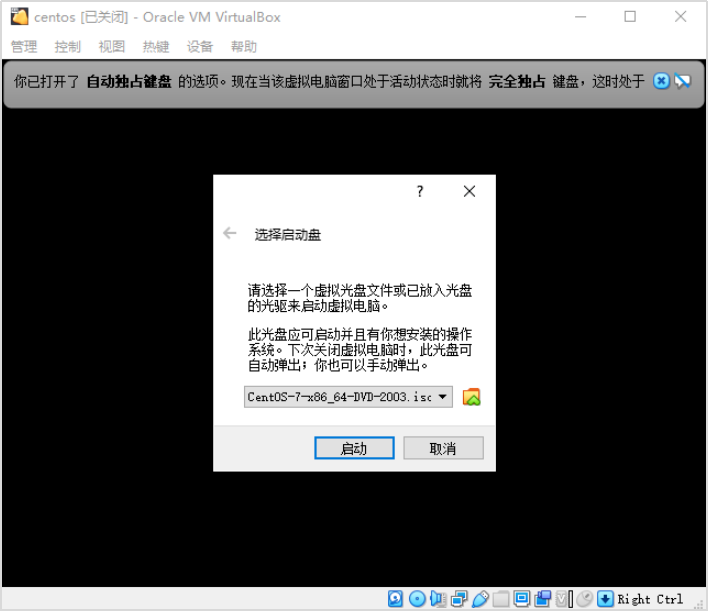Click the back arrow in the dialog

click(x=230, y=233)
